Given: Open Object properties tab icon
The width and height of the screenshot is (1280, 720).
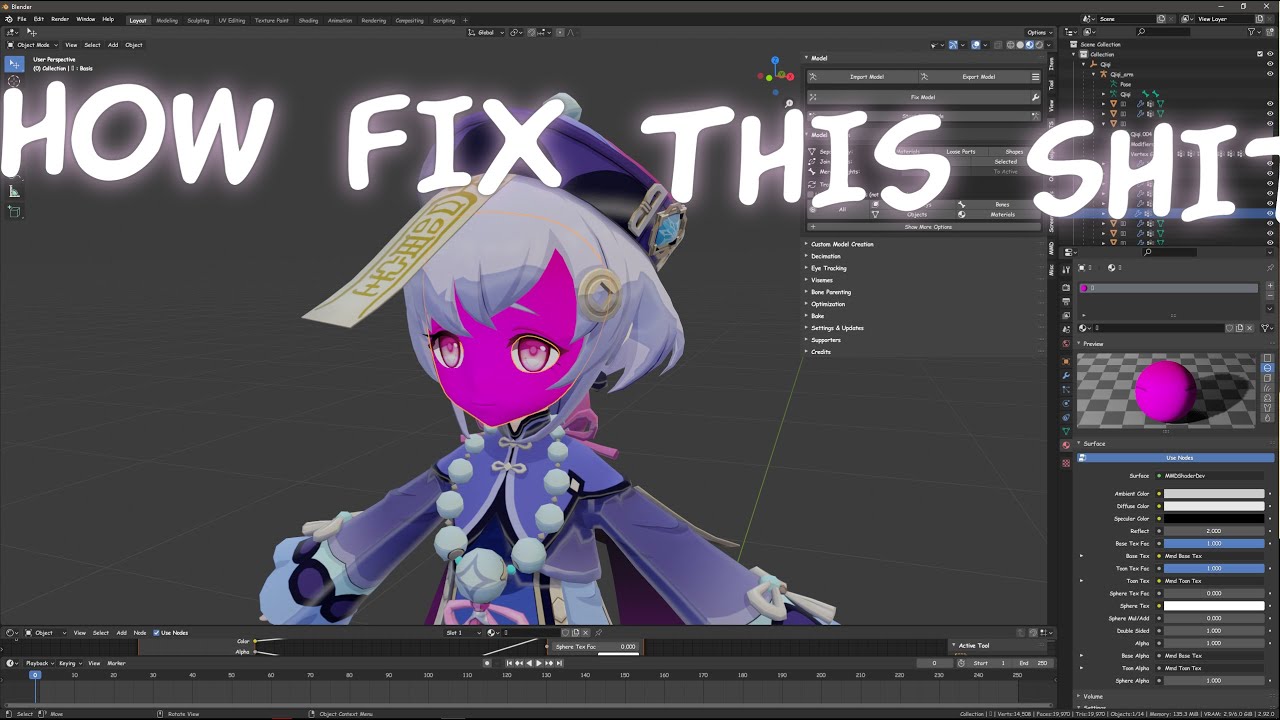Looking at the screenshot, I should 1066,361.
